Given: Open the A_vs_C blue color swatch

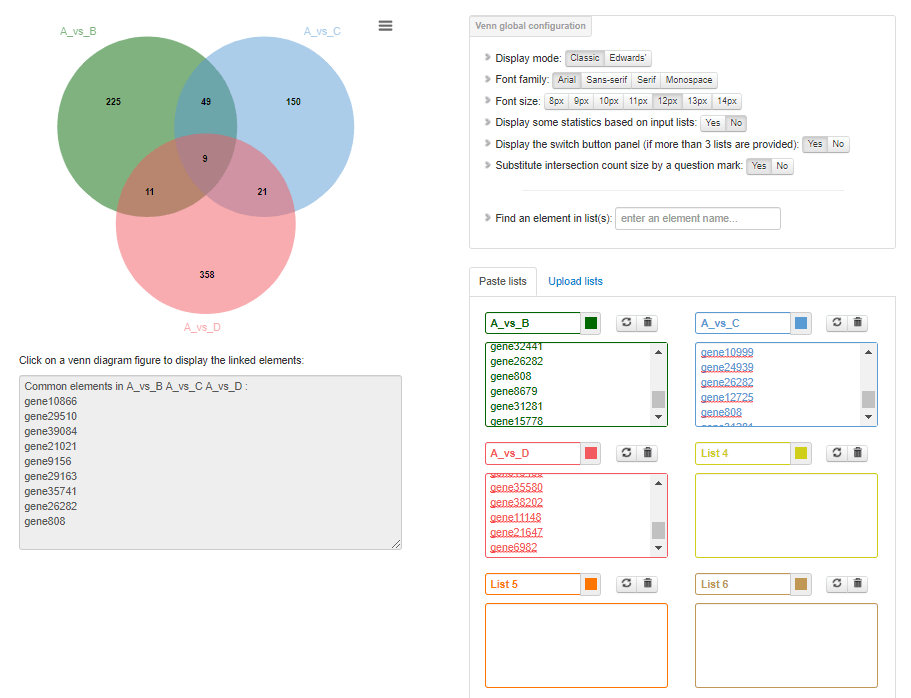Looking at the screenshot, I should click(x=800, y=323).
